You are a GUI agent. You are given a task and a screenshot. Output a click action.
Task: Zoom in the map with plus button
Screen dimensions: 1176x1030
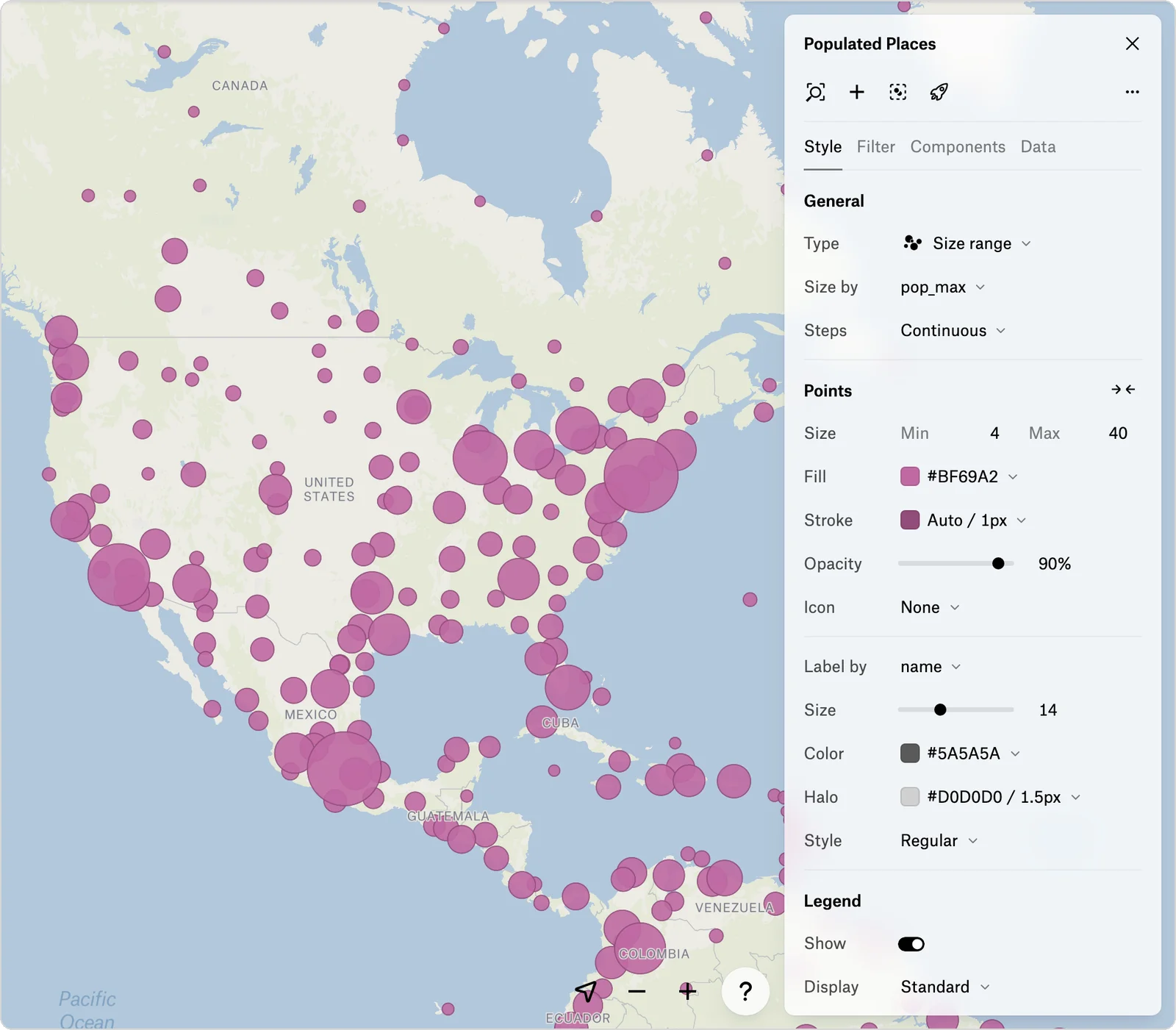coord(687,991)
